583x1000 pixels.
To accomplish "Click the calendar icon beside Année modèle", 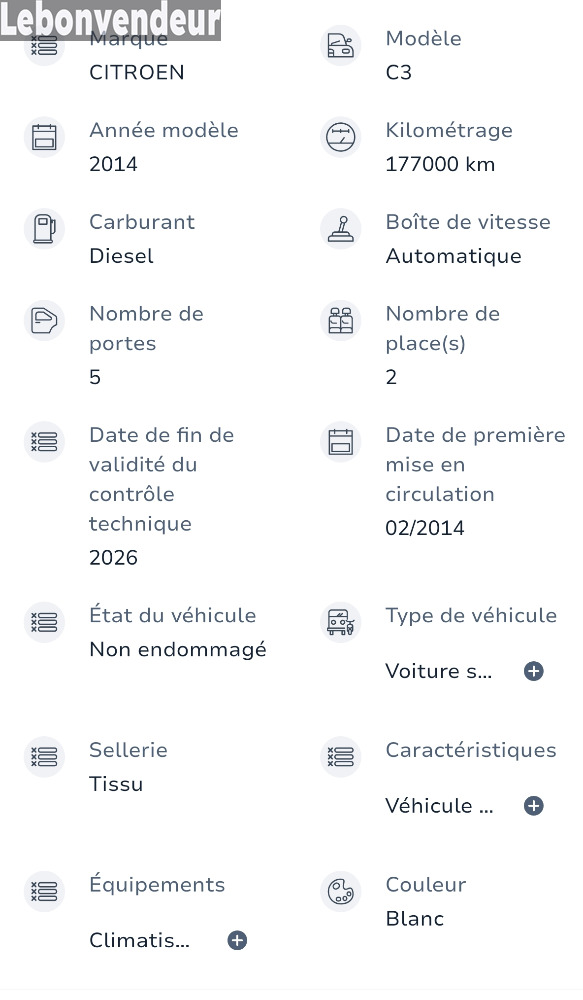I will pyautogui.click(x=45, y=137).
